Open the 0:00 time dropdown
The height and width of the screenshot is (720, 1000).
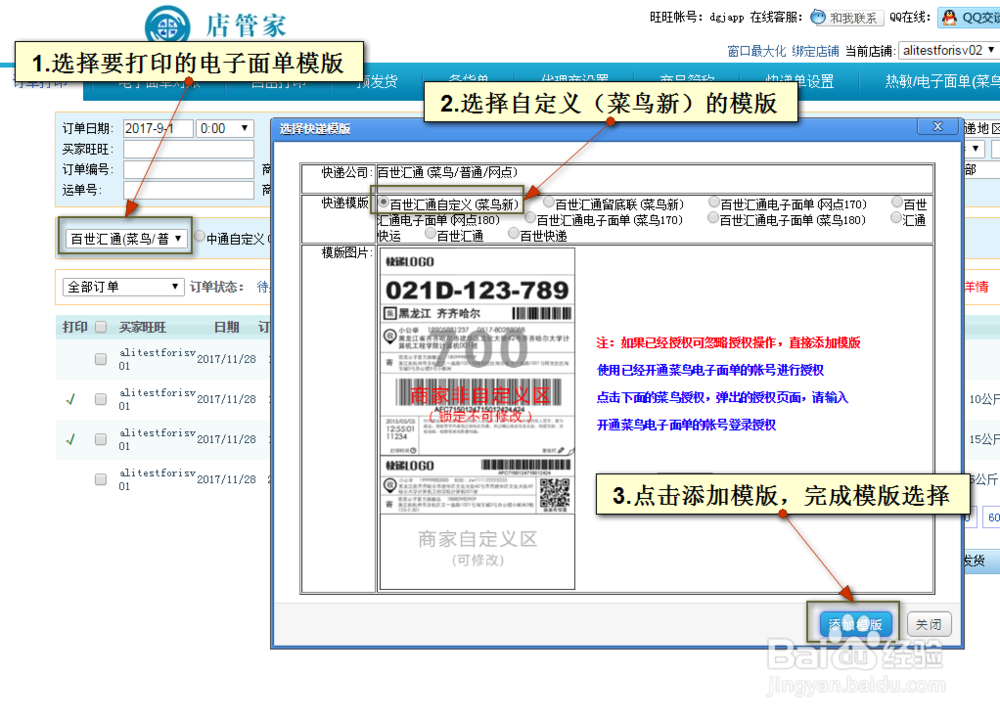pos(224,128)
